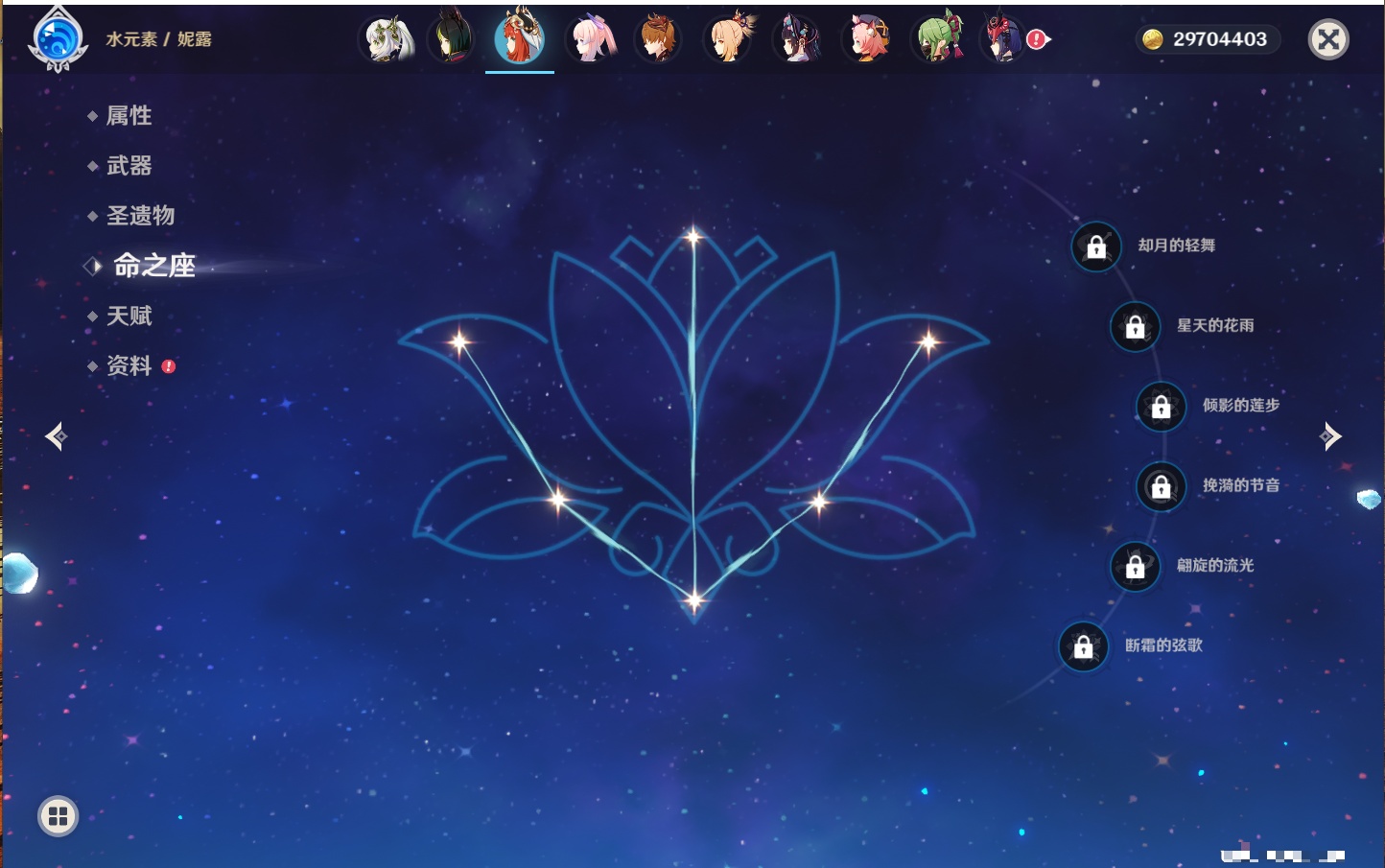Choose the pink cat-eared Diona avatar
The width and height of the screenshot is (1385, 868).
(x=867, y=39)
